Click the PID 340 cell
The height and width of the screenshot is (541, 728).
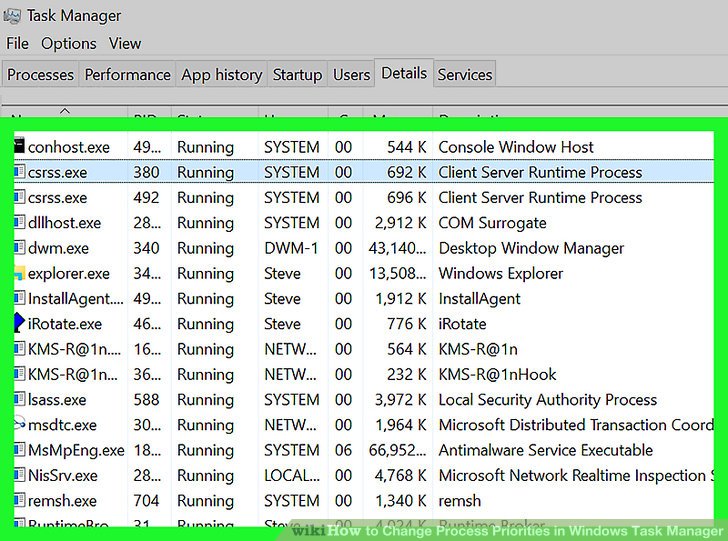[x=146, y=248]
